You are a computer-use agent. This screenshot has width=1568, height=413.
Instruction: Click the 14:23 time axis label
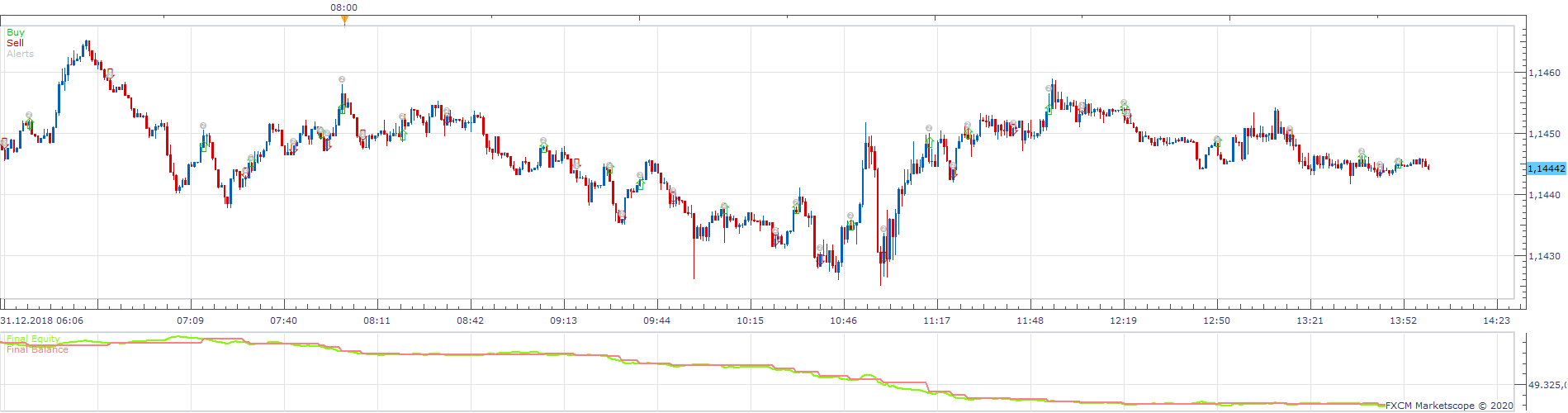pyautogui.click(x=1496, y=320)
